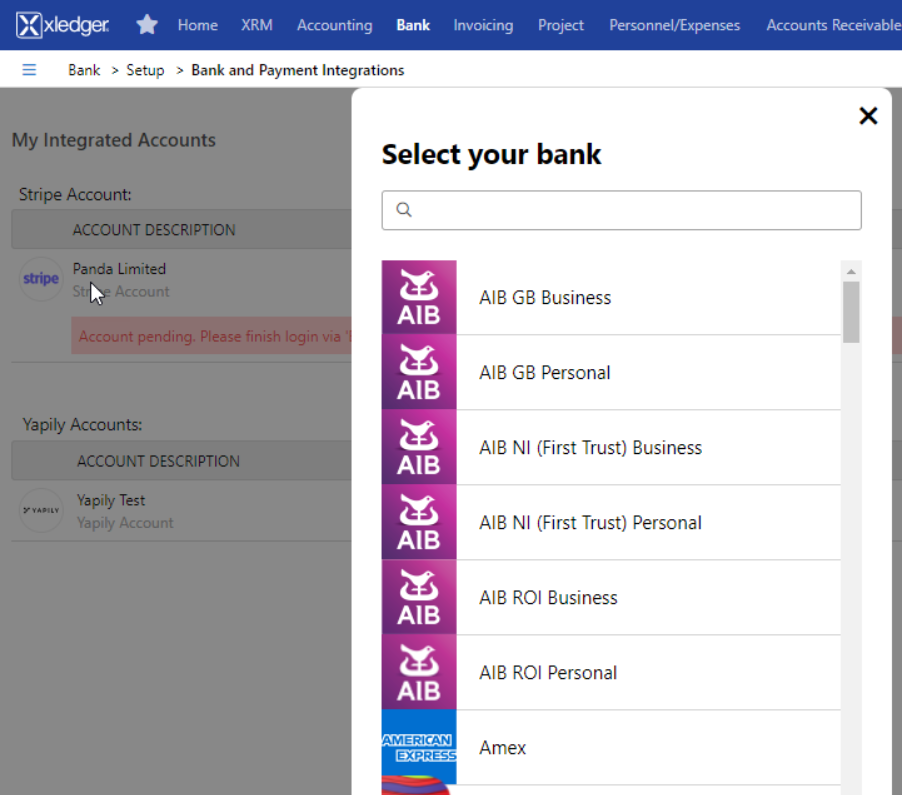This screenshot has height=795, width=902.
Task: Click the AIB ROI Personal logo
Action: (x=419, y=672)
